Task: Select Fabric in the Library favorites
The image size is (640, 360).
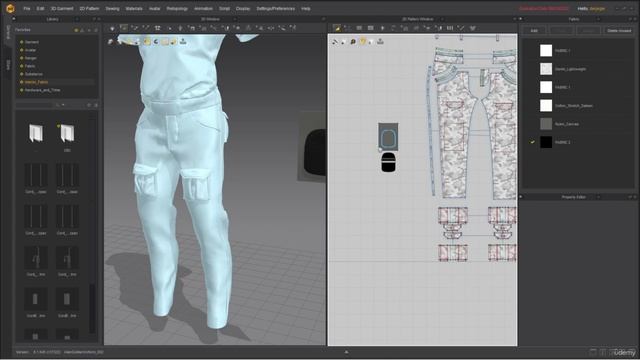Action: [30, 66]
